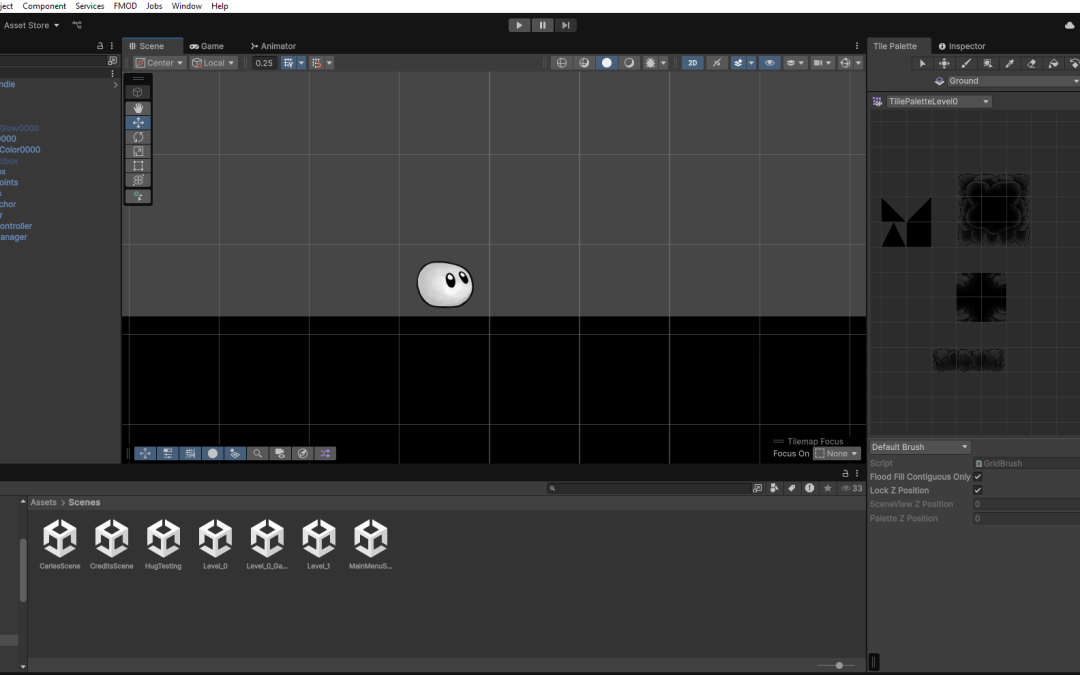The width and height of the screenshot is (1080, 675).
Task: Choose Tile Palette Move selection tool
Action: pyautogui.click(x=944, y=63)
